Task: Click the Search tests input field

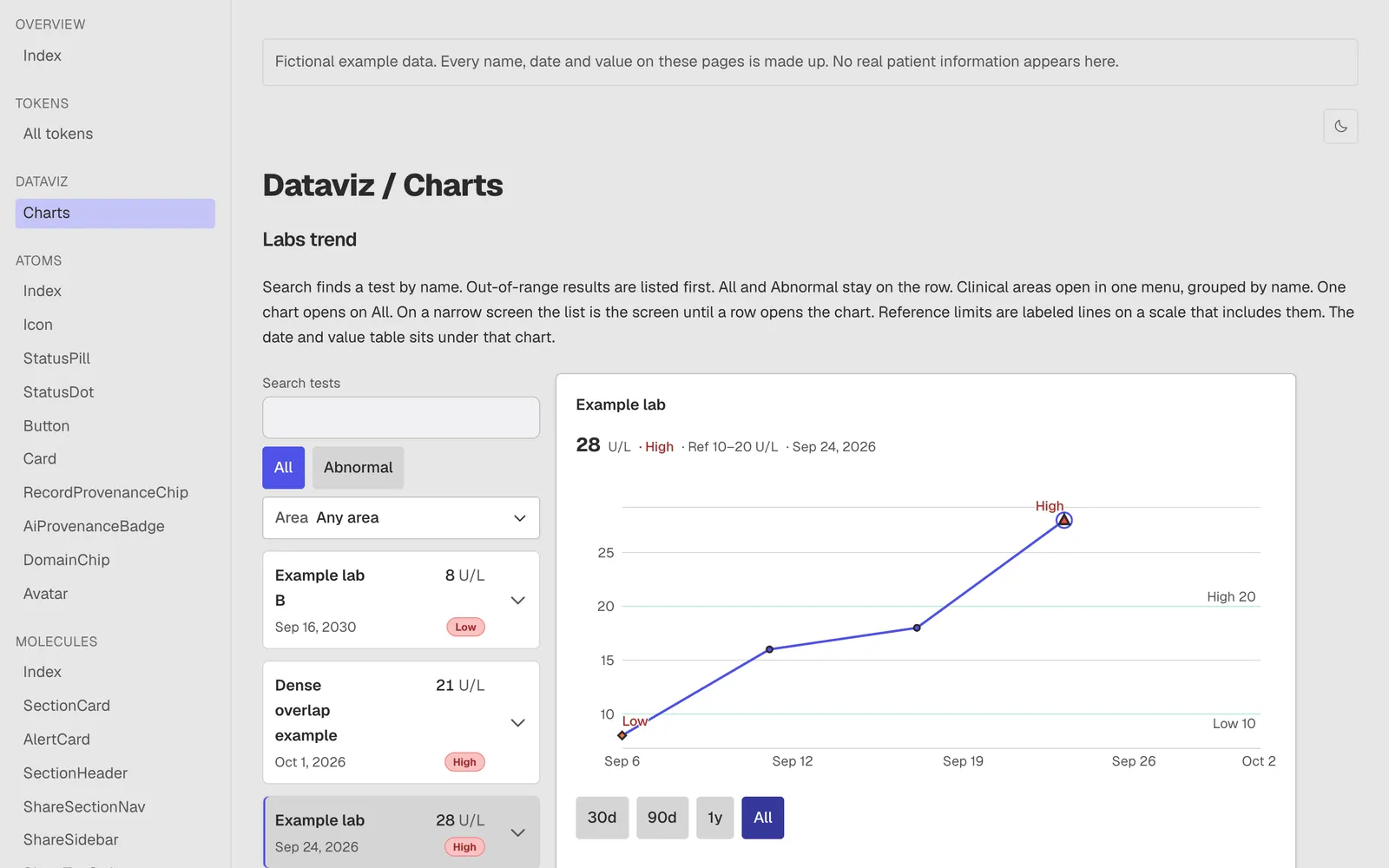Action: [x=401, y=418]
